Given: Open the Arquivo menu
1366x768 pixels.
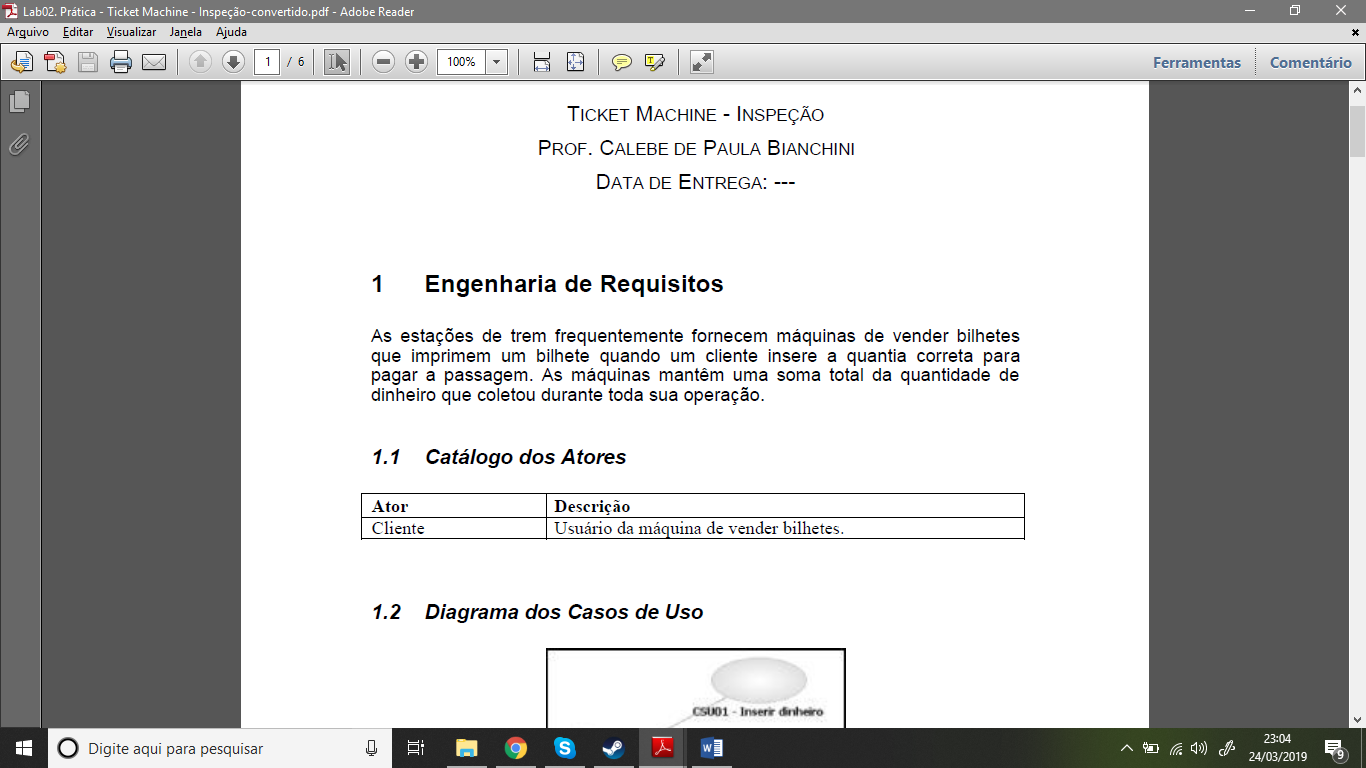Looking at the screenshot, I should click(28, 32).
